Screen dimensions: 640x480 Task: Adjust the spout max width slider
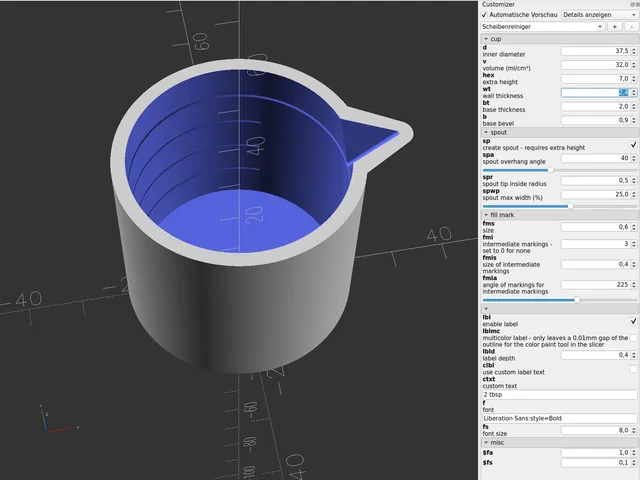point(570,206)
